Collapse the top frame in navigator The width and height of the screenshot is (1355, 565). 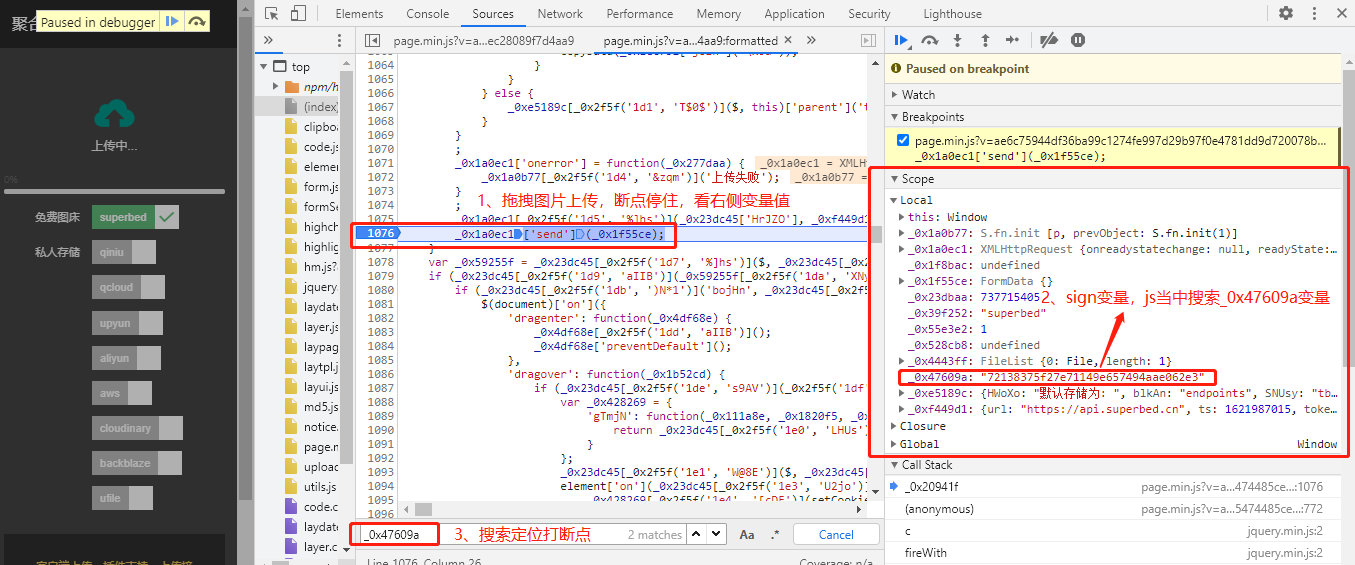pyautogui.click(x=265, y=67)
